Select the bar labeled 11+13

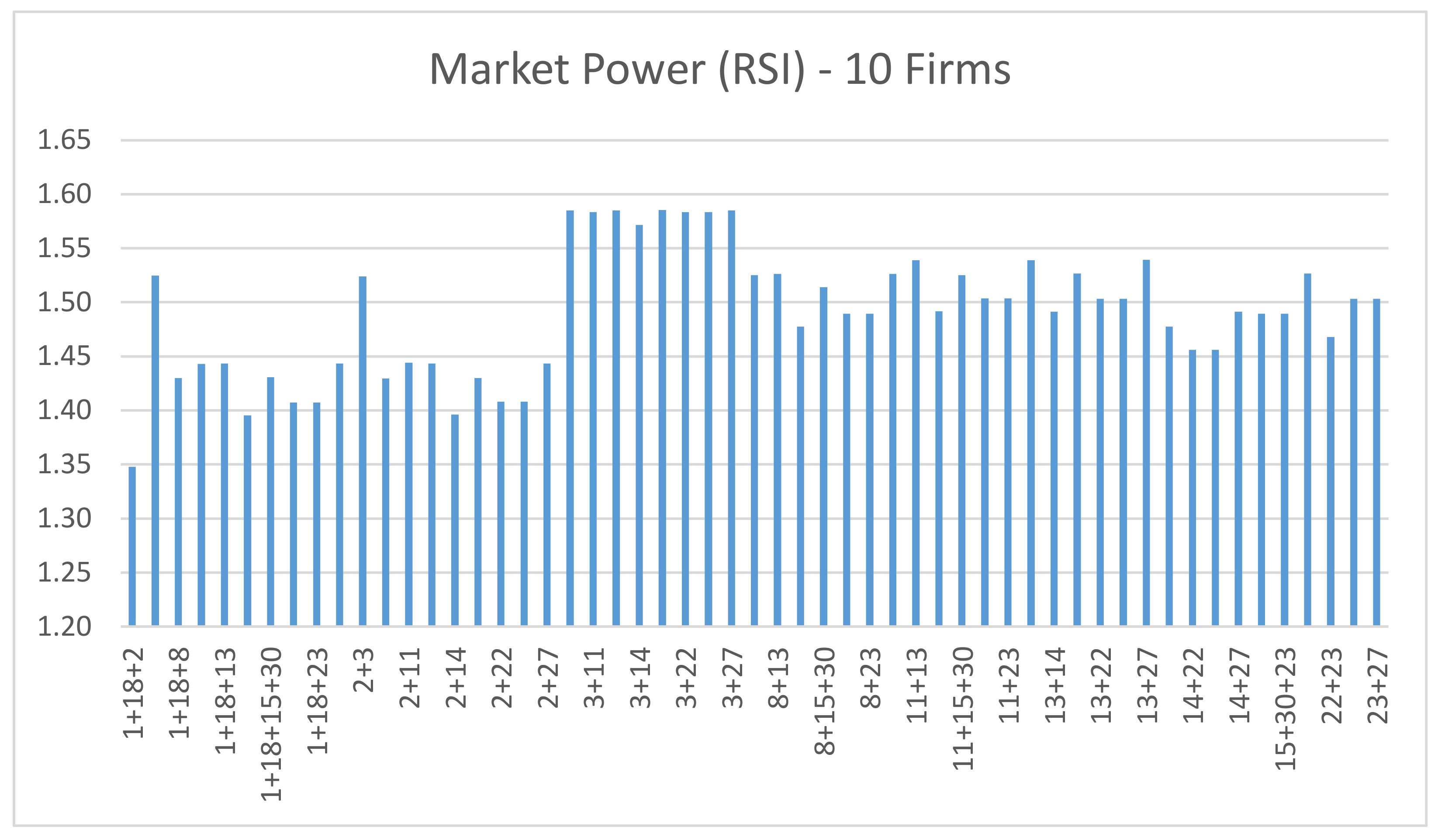pyautogui.click(x=916, y=443)
